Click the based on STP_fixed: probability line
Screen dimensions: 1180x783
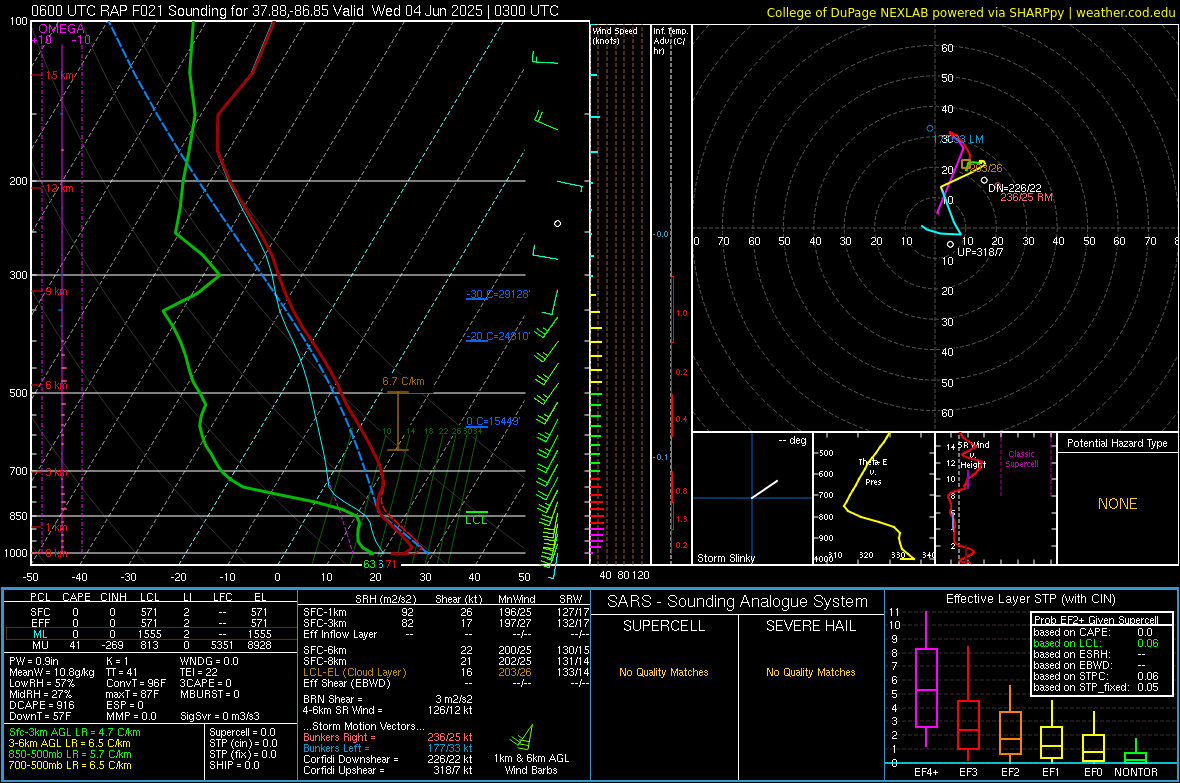click(x=1096, y=687)
